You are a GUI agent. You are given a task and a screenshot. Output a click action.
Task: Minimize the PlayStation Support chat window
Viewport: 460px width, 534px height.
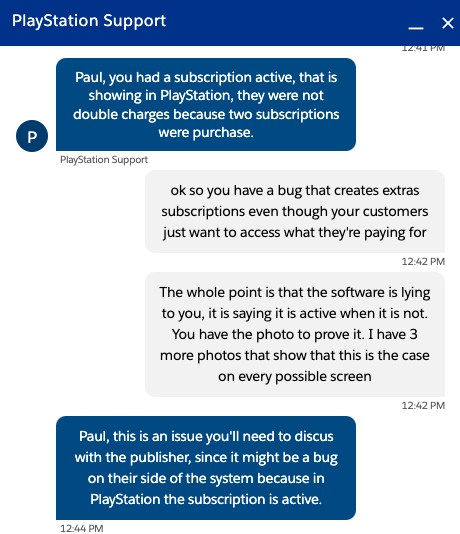click(416, 28)
